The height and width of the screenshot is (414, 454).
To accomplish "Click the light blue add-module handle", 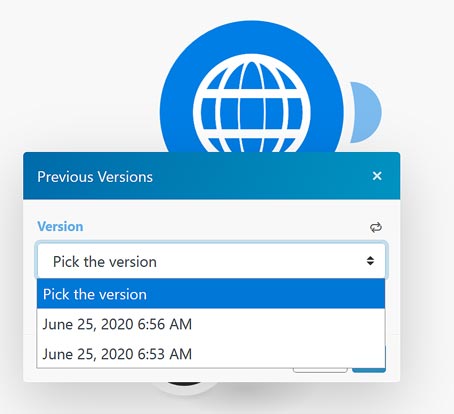I will click(x=366, y=112).
